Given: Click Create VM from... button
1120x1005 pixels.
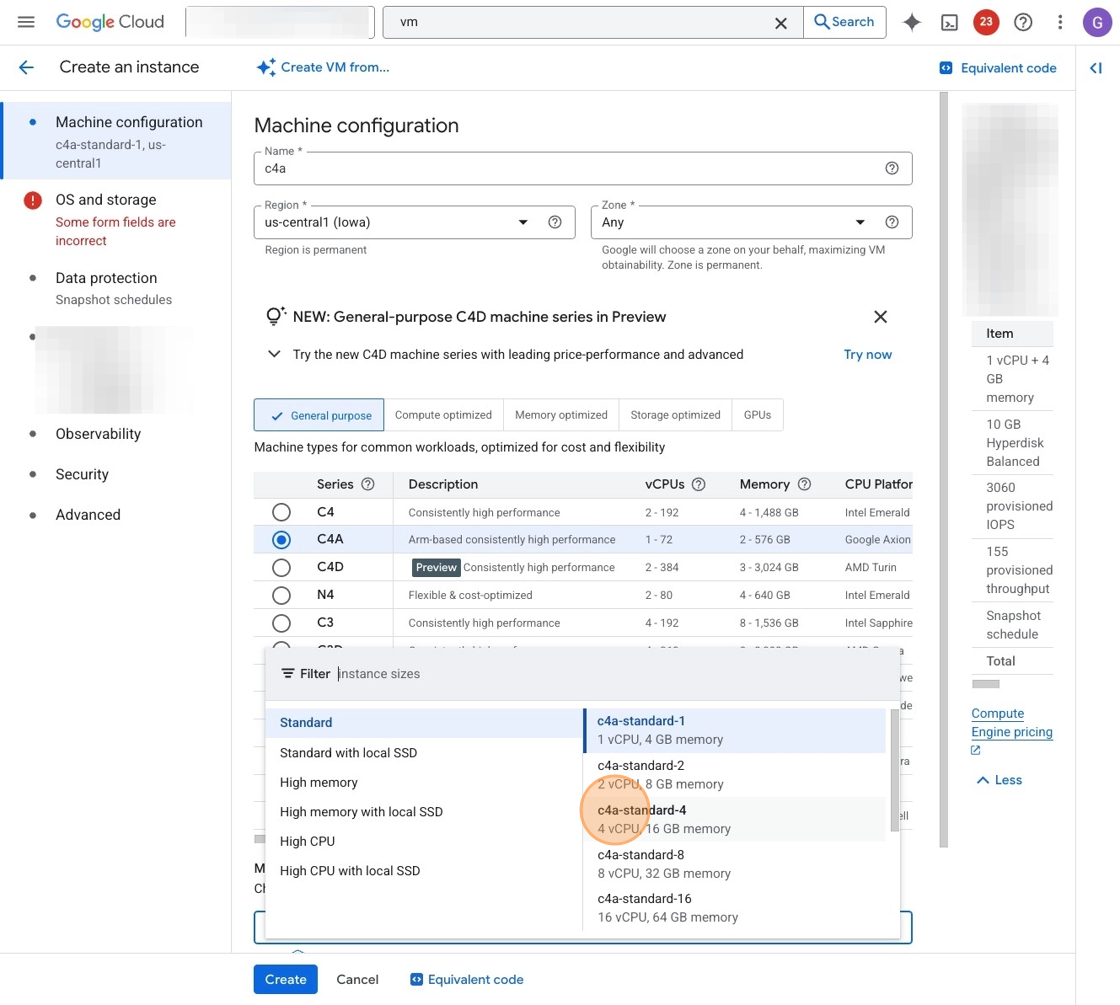Looking at the screenshot, I should [x=323, y=67].
